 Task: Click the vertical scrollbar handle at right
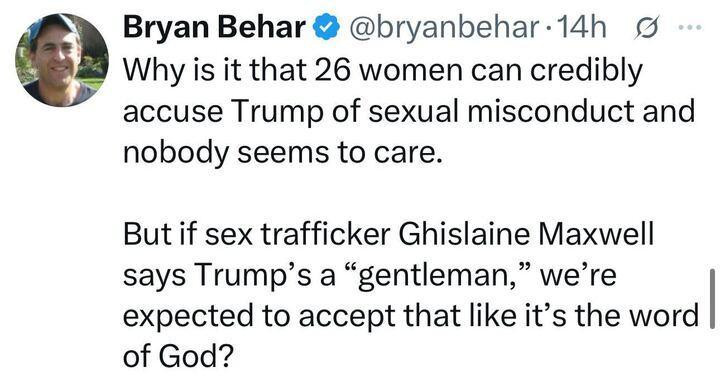coord(712,298)
